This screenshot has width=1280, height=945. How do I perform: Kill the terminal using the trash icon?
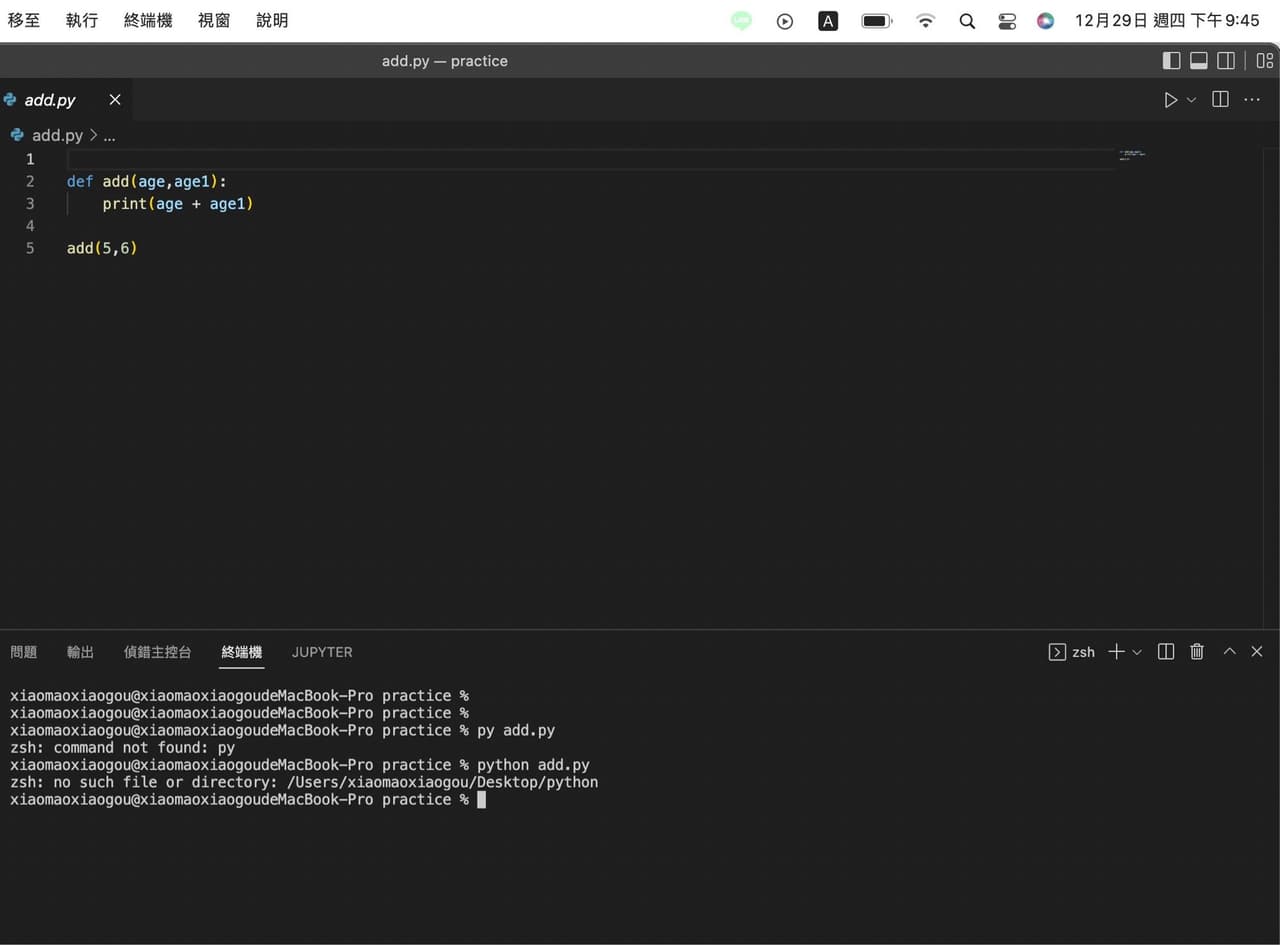1196,651
